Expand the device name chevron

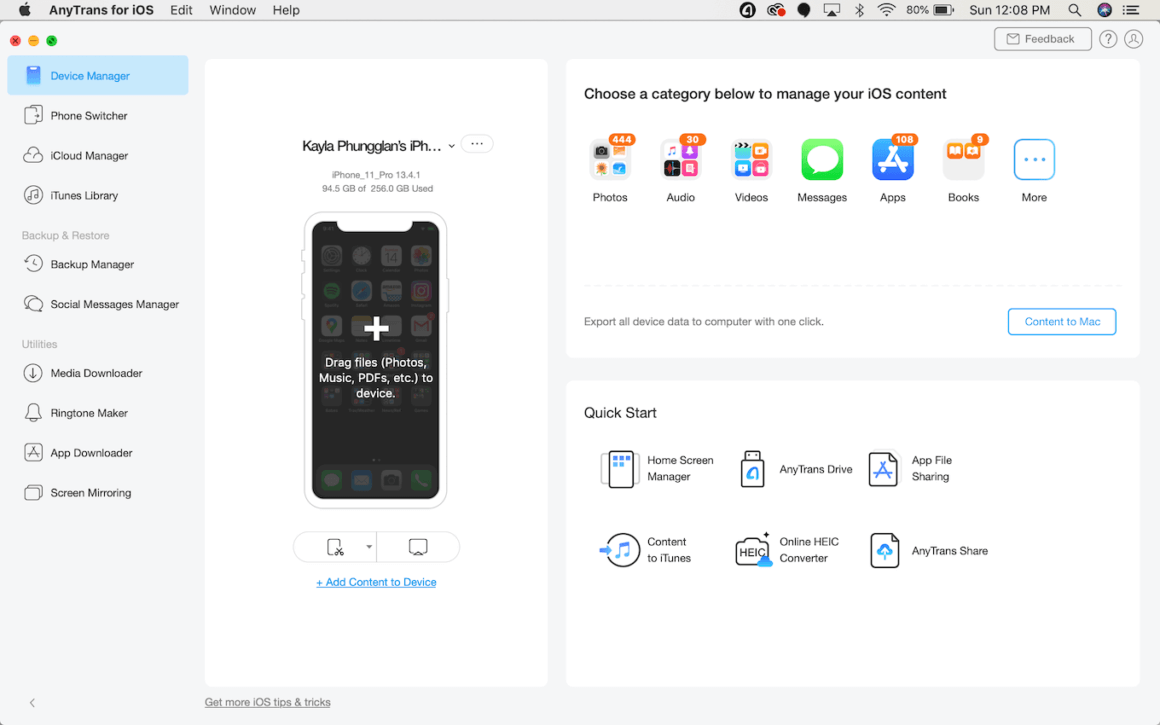point(452,144)
